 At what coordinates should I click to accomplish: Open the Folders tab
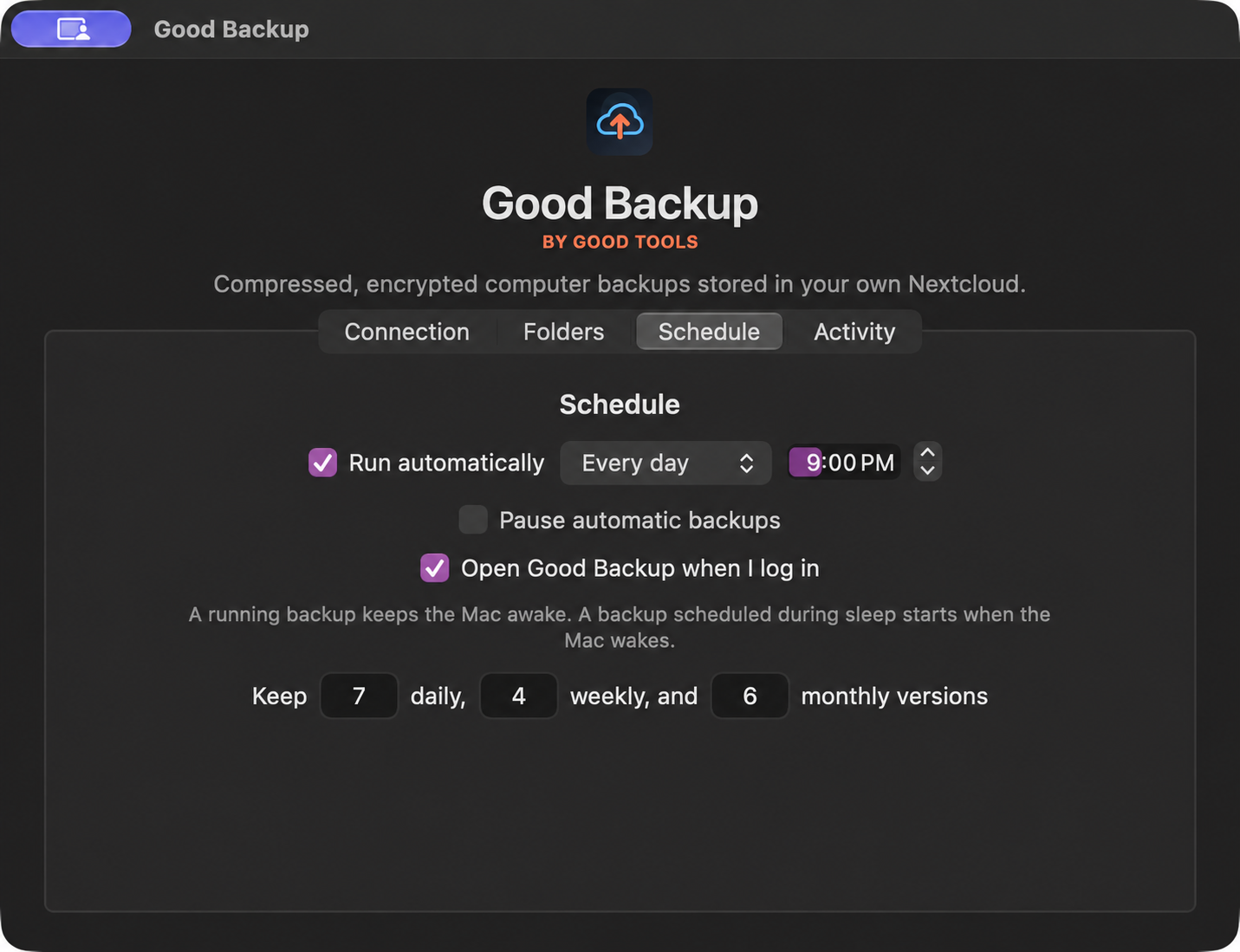point(563,332)
